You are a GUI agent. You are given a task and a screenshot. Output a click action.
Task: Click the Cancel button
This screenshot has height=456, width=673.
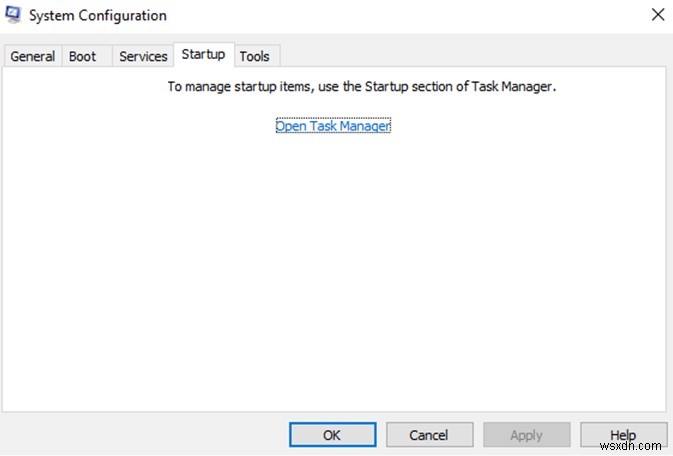[429, 435]
